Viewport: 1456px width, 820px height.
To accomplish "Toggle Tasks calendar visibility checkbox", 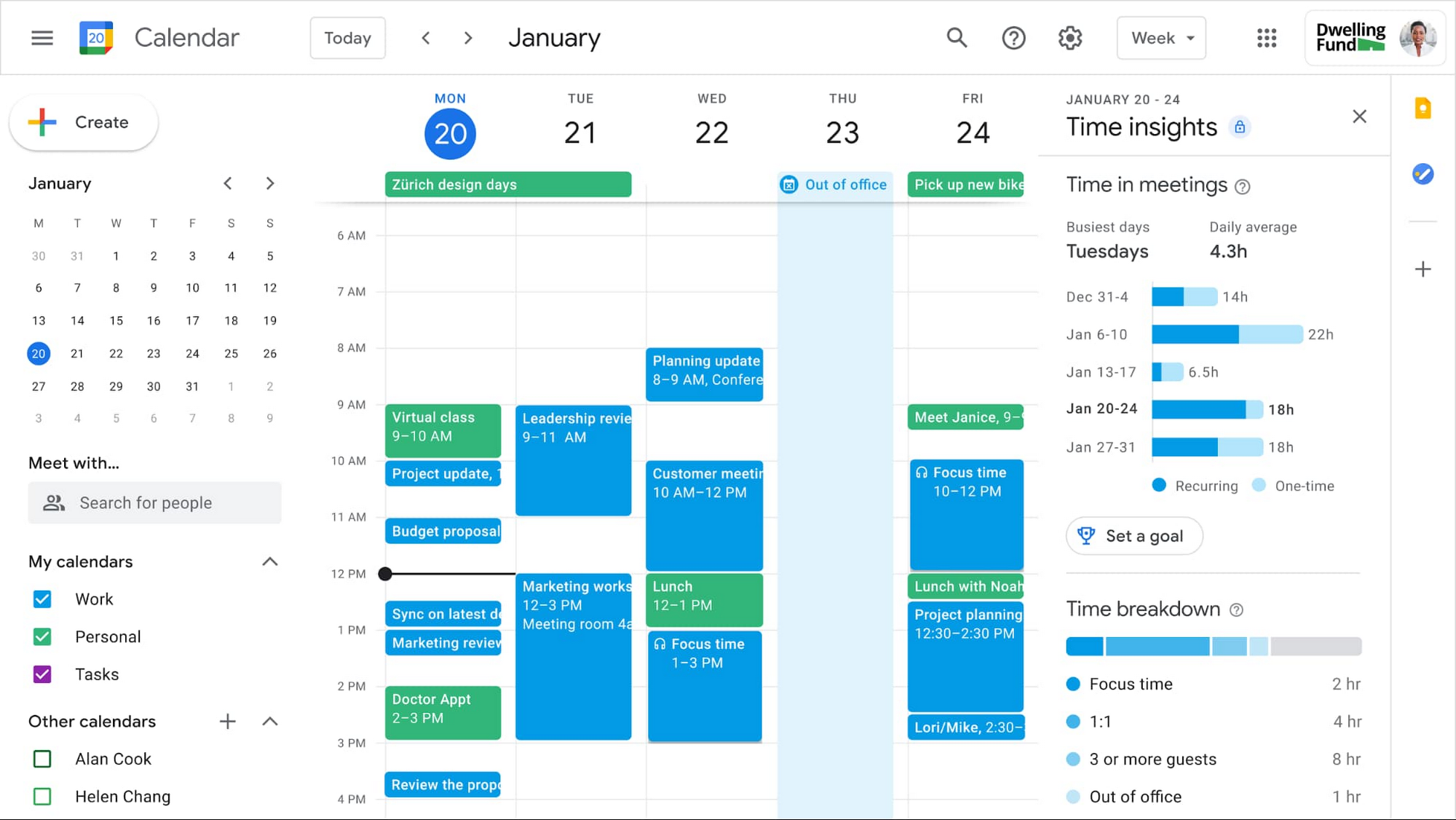I will point(42,674).
